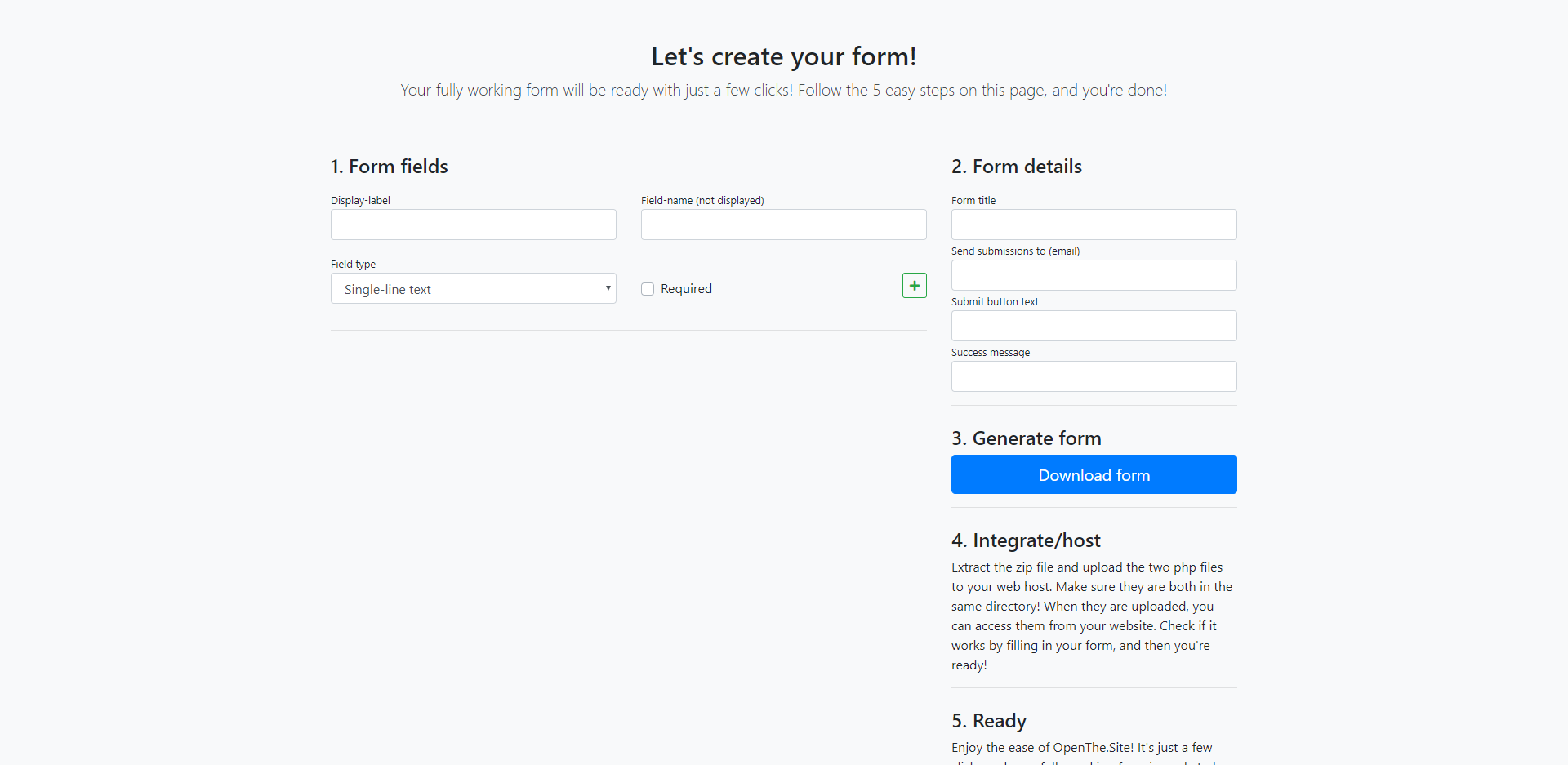Click the "Display-label" label text
Image resolution: width=1568 pixels, height=765 pixels.
pos(360,200)
